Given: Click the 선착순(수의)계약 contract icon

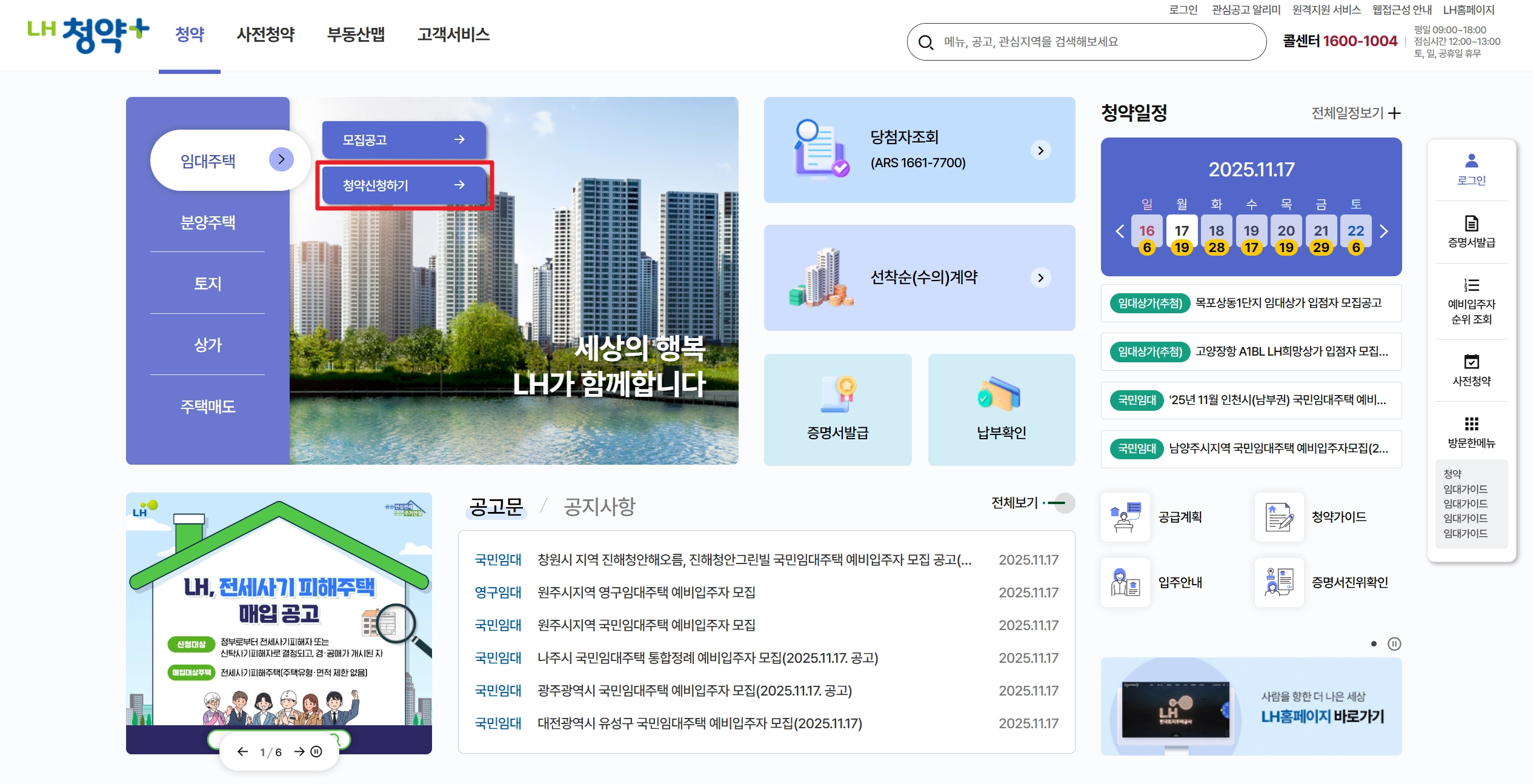Looking at the screenshot, I should tap(821, 277).
